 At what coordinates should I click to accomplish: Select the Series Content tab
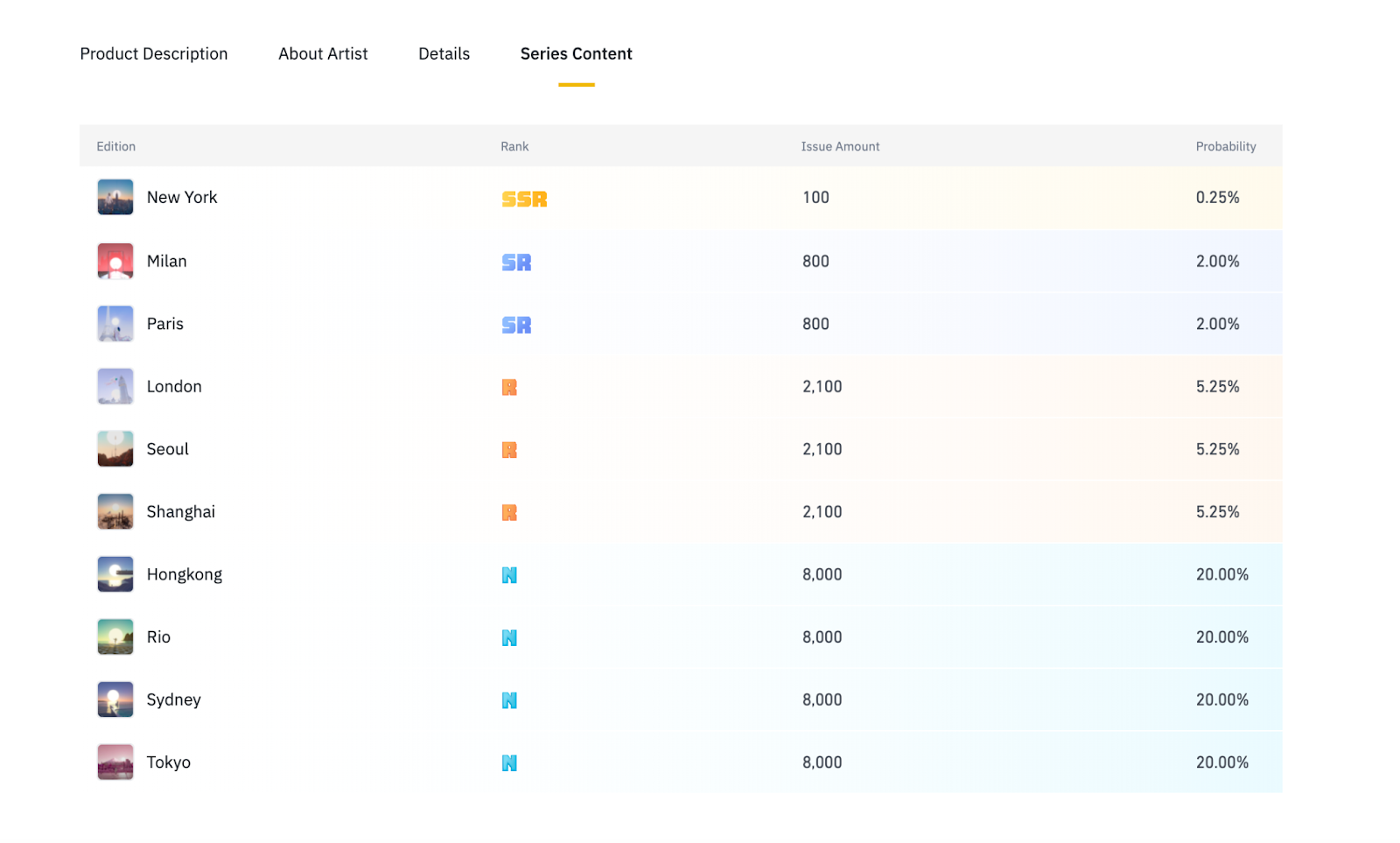click(576, 54)
